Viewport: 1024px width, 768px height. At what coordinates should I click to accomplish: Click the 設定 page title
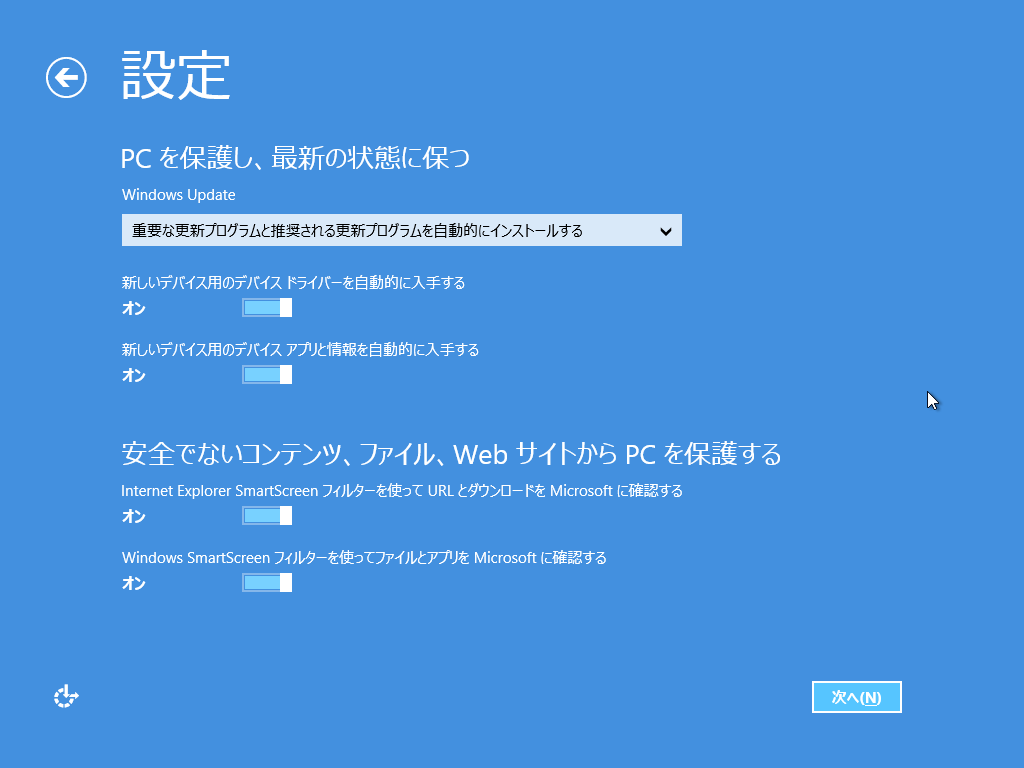pos(176,75)
